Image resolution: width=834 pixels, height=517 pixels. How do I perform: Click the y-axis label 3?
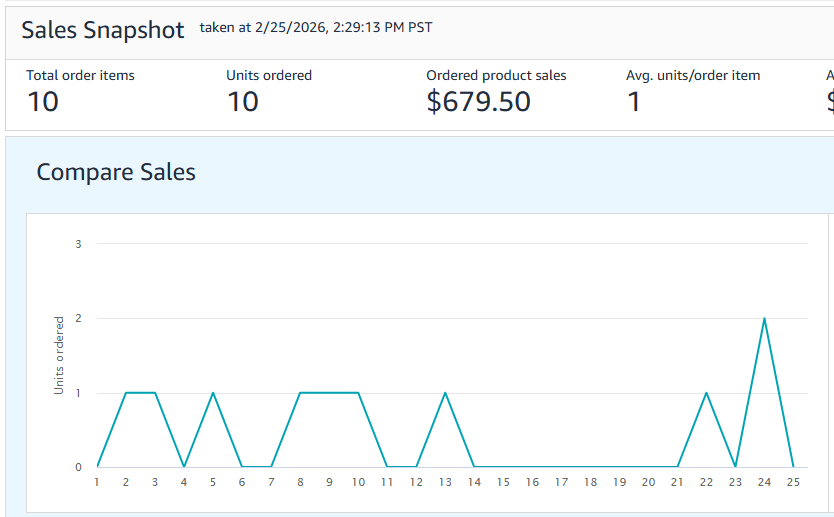click(x=78, y=244)
